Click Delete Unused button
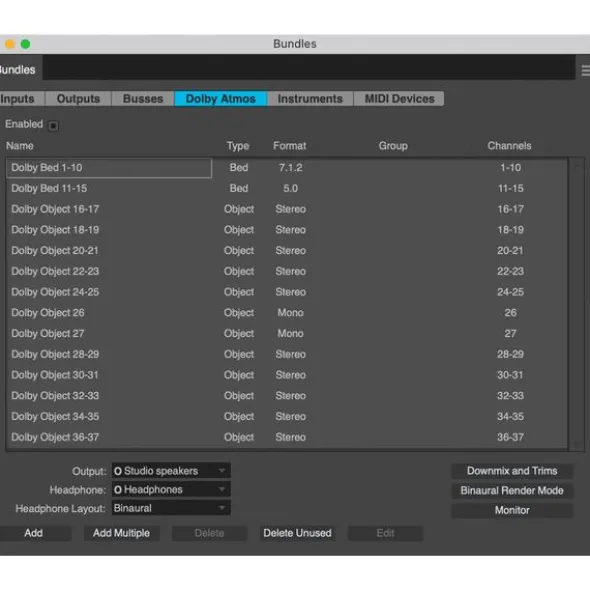This screenshot has width=590, height=591. pyautogui.click(x=297, y=533)
